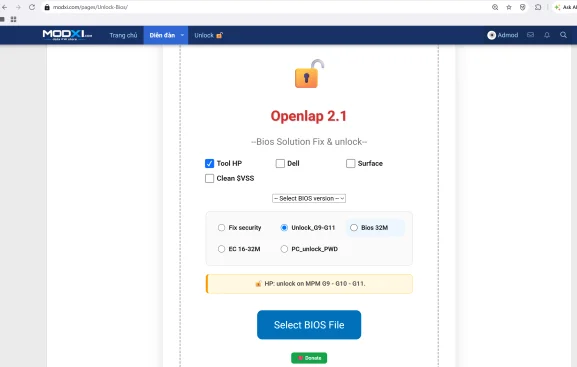
Task: Reload the page with refresh icon
Action: [32, 7]
